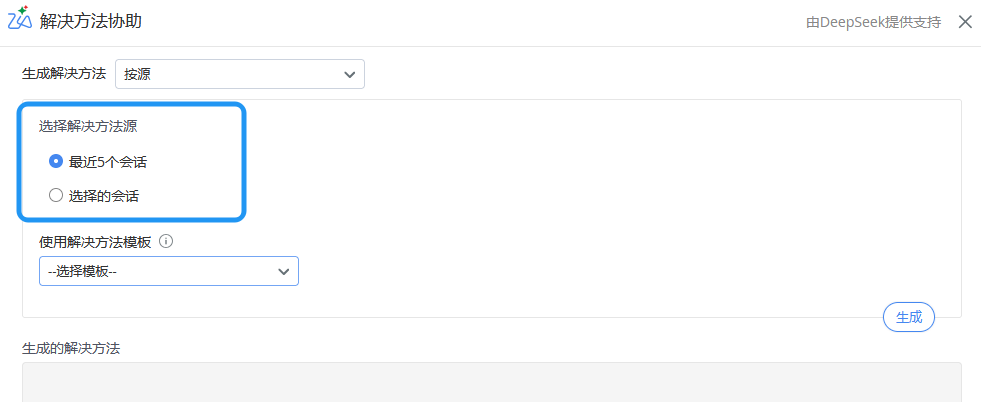Viewport: 981px width, 402px height.
Task: Click the 生成解决方法 field label
Action: 64,74
